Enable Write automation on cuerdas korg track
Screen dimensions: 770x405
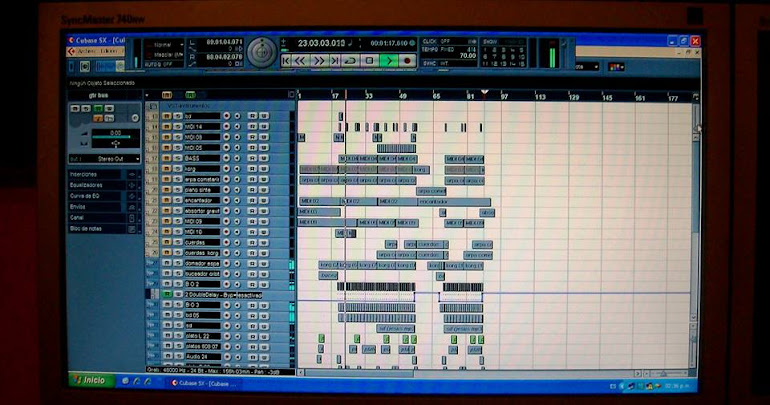264,253
